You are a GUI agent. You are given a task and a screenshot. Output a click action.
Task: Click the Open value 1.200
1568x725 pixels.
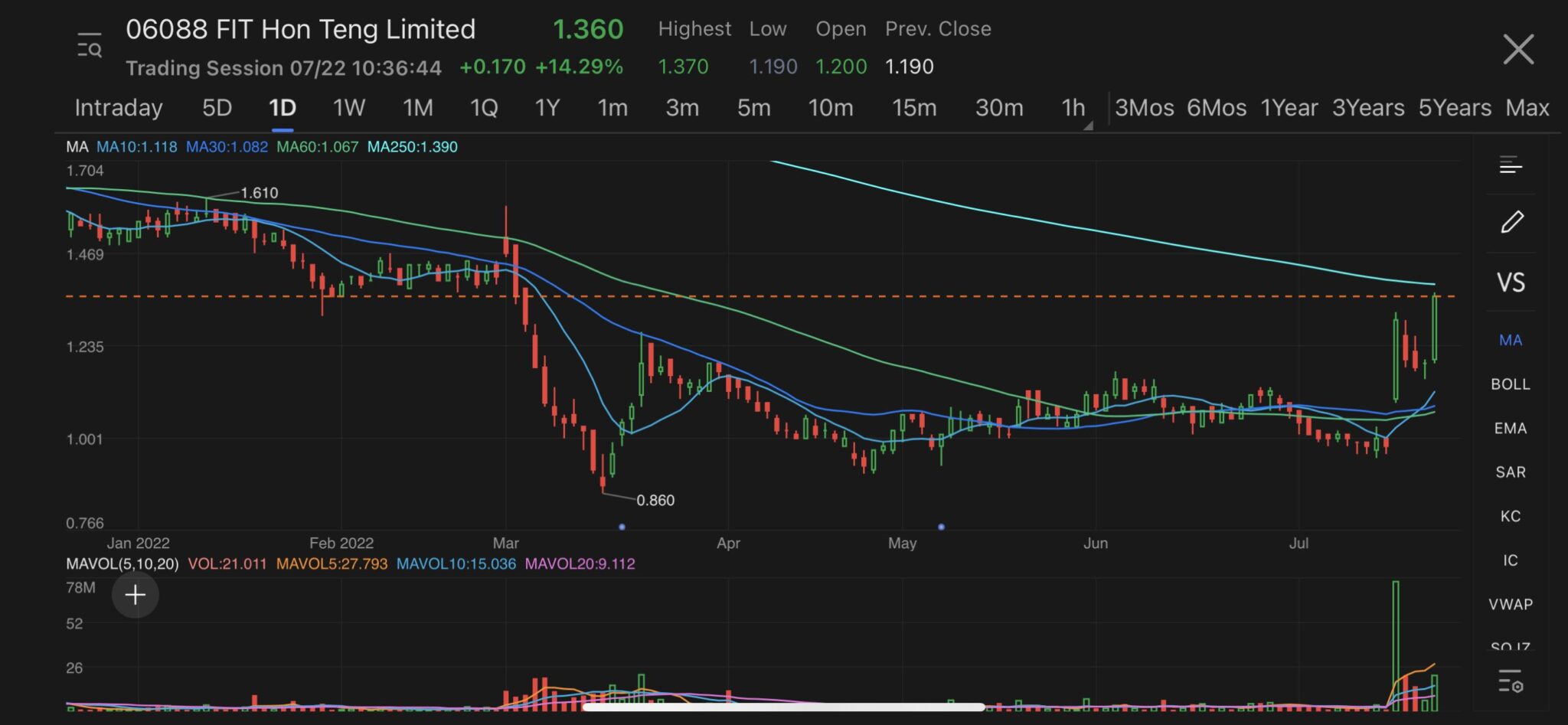(x=841, y=67)
